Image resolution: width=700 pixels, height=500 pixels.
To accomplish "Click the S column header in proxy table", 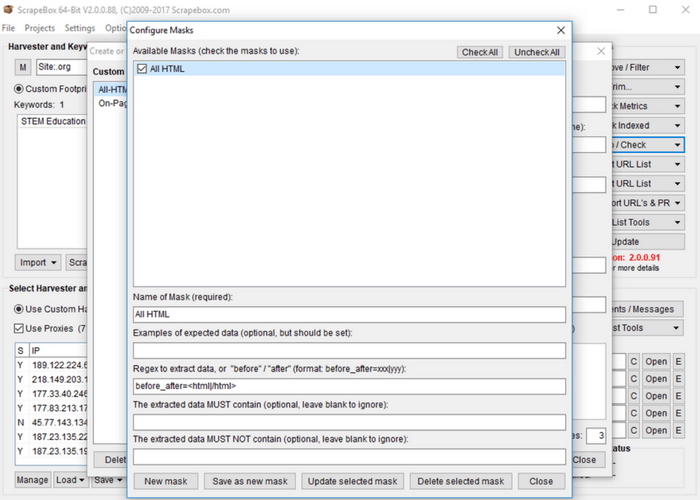I will coord(21,350).
